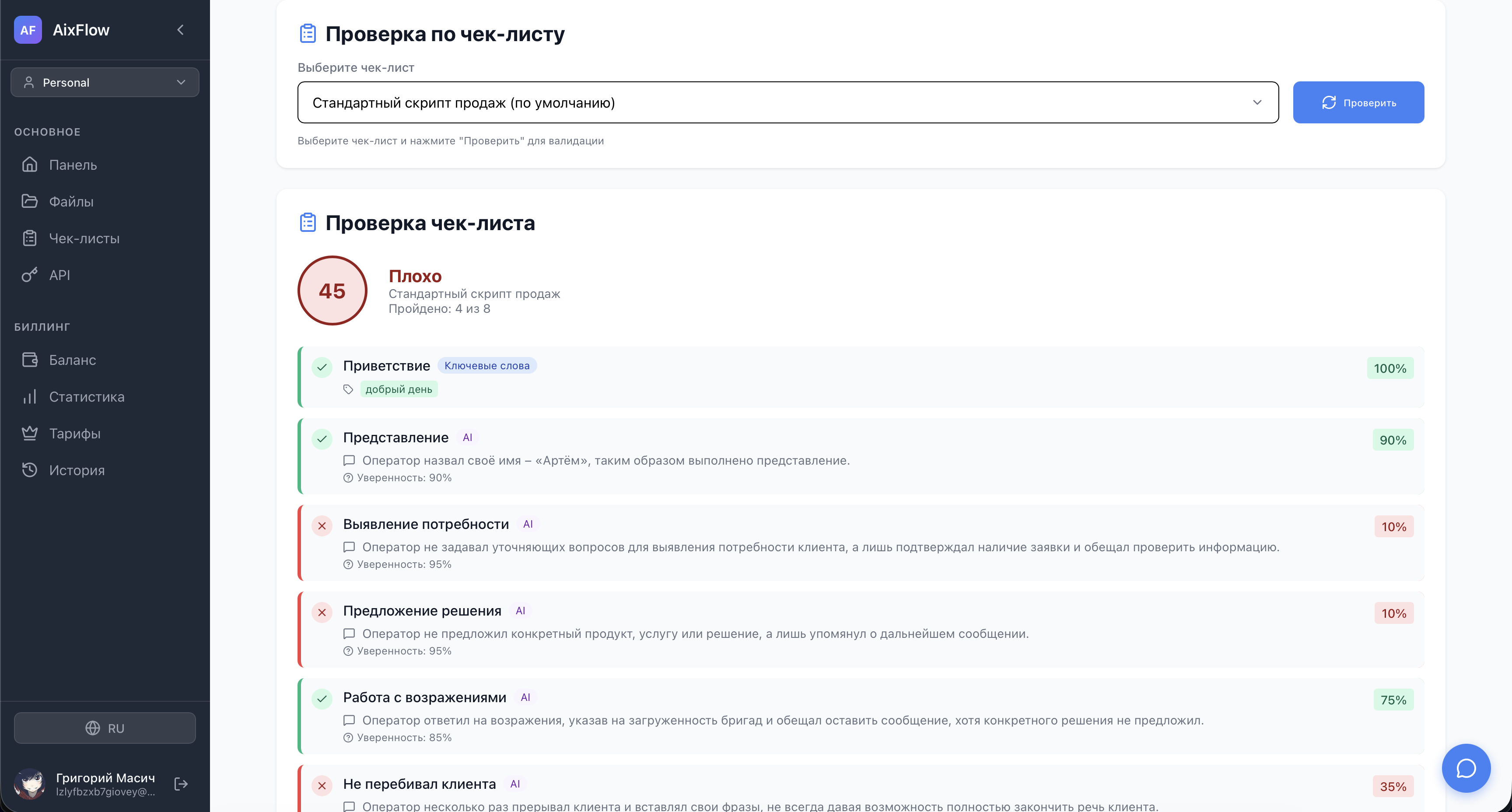Viewport: 1512px width, 812px height.
Task: Click the user avatar picture
Action: click(30, 784)
